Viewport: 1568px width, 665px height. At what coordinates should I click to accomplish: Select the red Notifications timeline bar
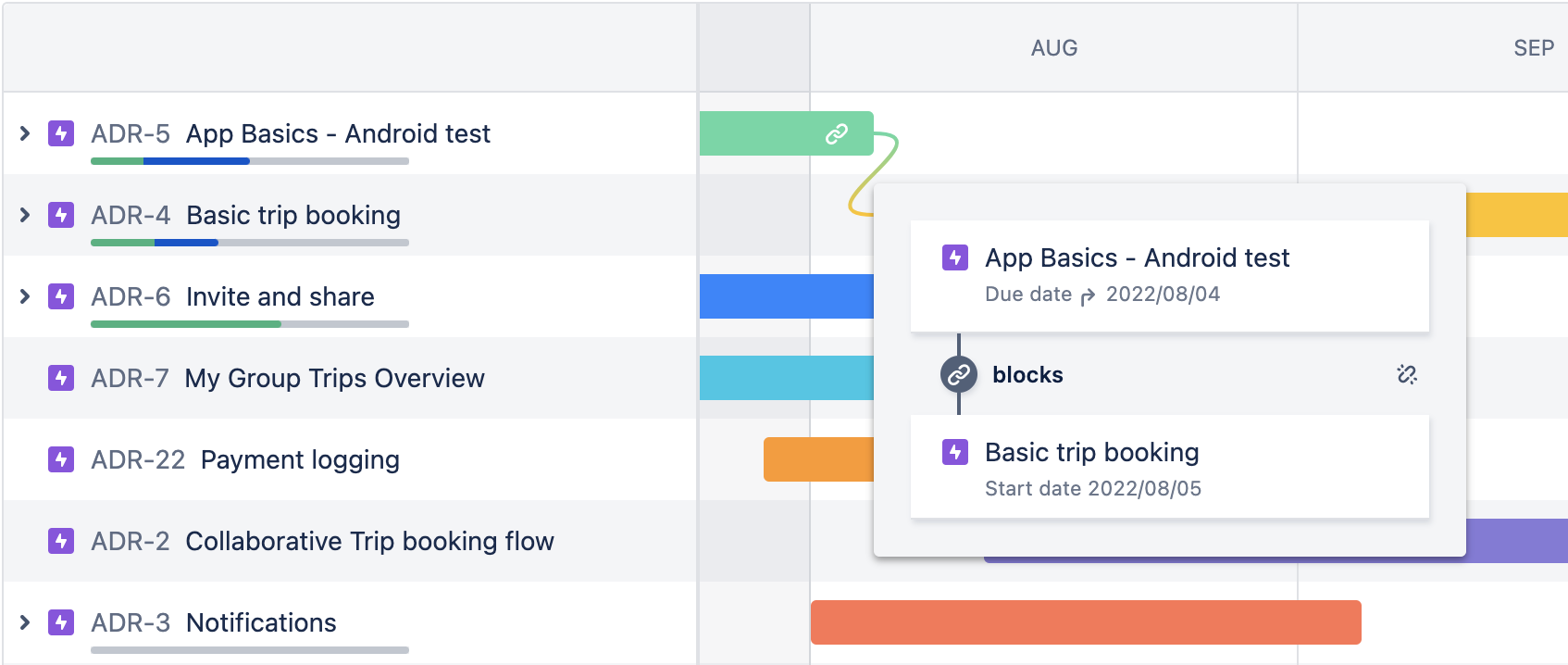click(1083, 622)
